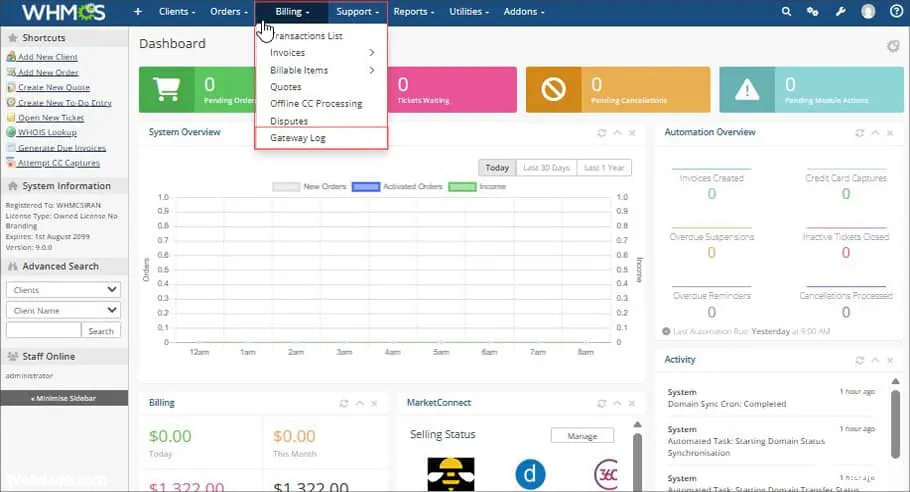910x492 pixels.
Task: Click Create New Quote shortcut
Action: (53, 87)
